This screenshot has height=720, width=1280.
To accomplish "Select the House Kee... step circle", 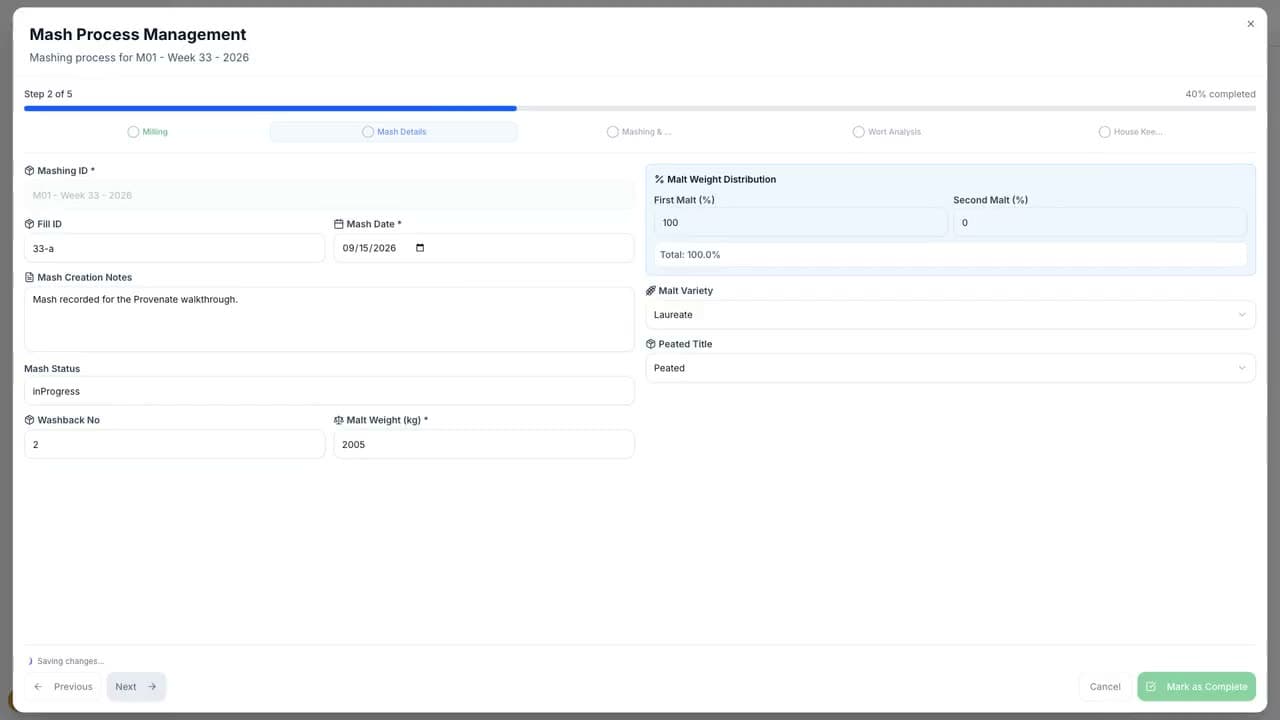I will [1104, 132].
